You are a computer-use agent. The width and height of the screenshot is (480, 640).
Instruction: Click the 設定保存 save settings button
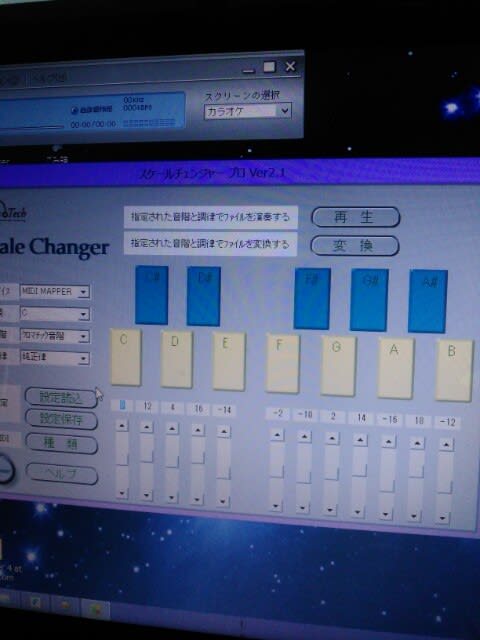[x=61, y=420]
